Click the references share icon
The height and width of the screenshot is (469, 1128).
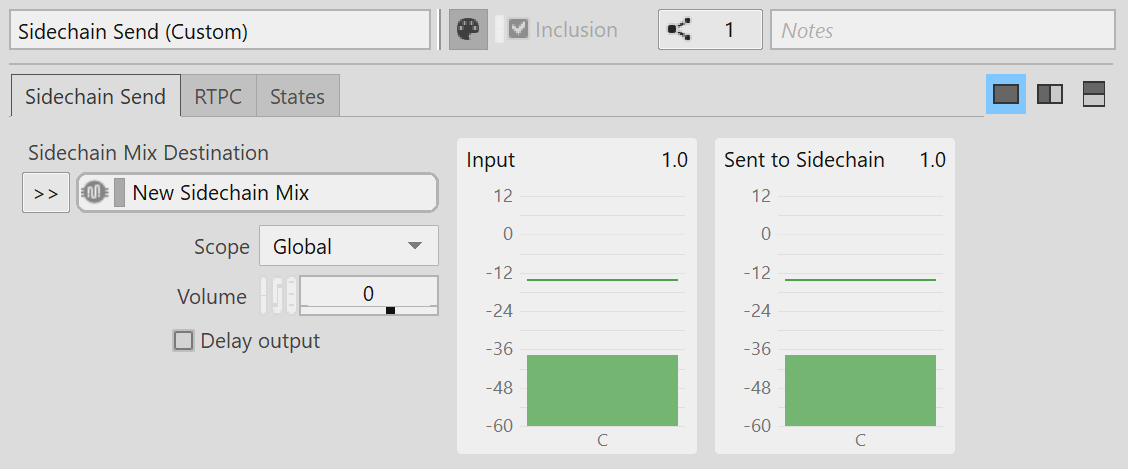coord(680,30)
